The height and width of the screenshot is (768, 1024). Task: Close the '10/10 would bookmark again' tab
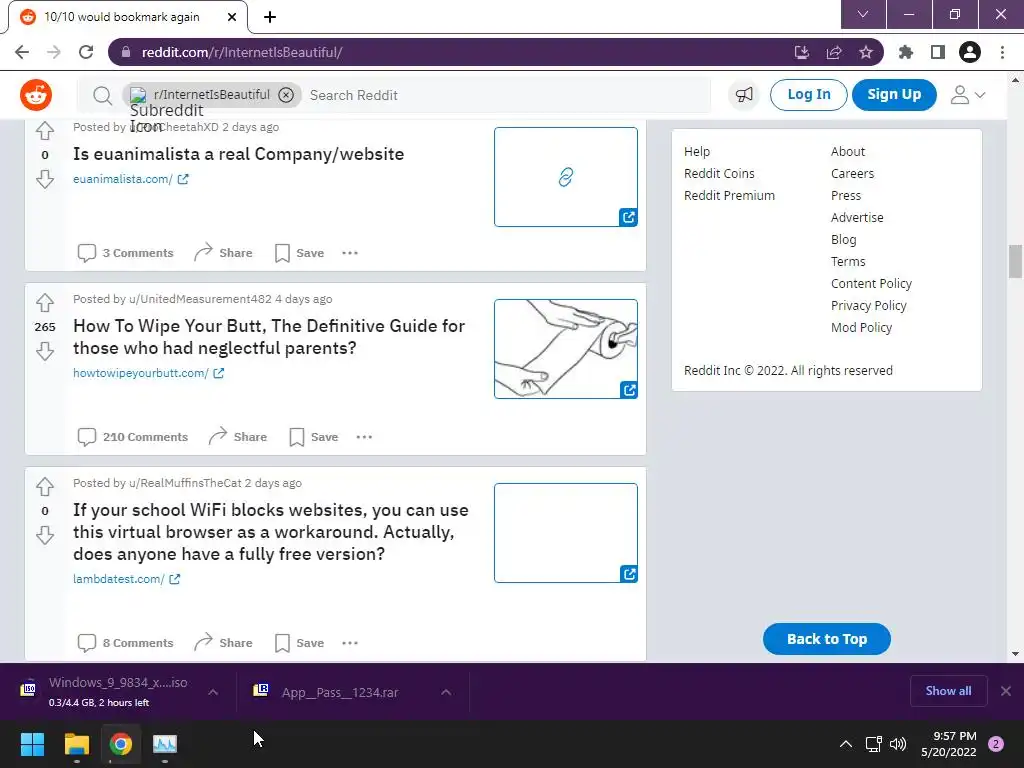(232, 17)
